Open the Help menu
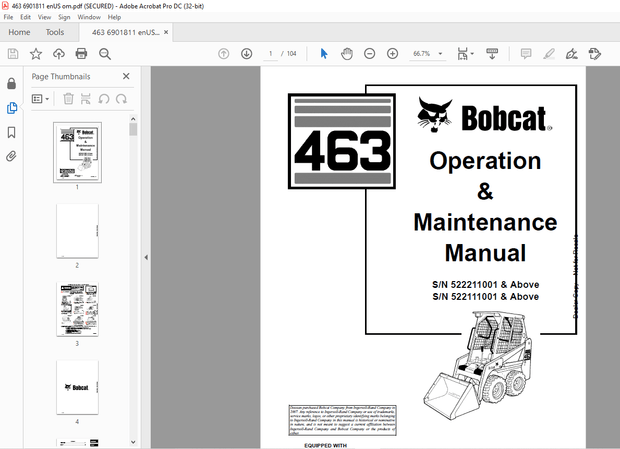 [114, 17]
